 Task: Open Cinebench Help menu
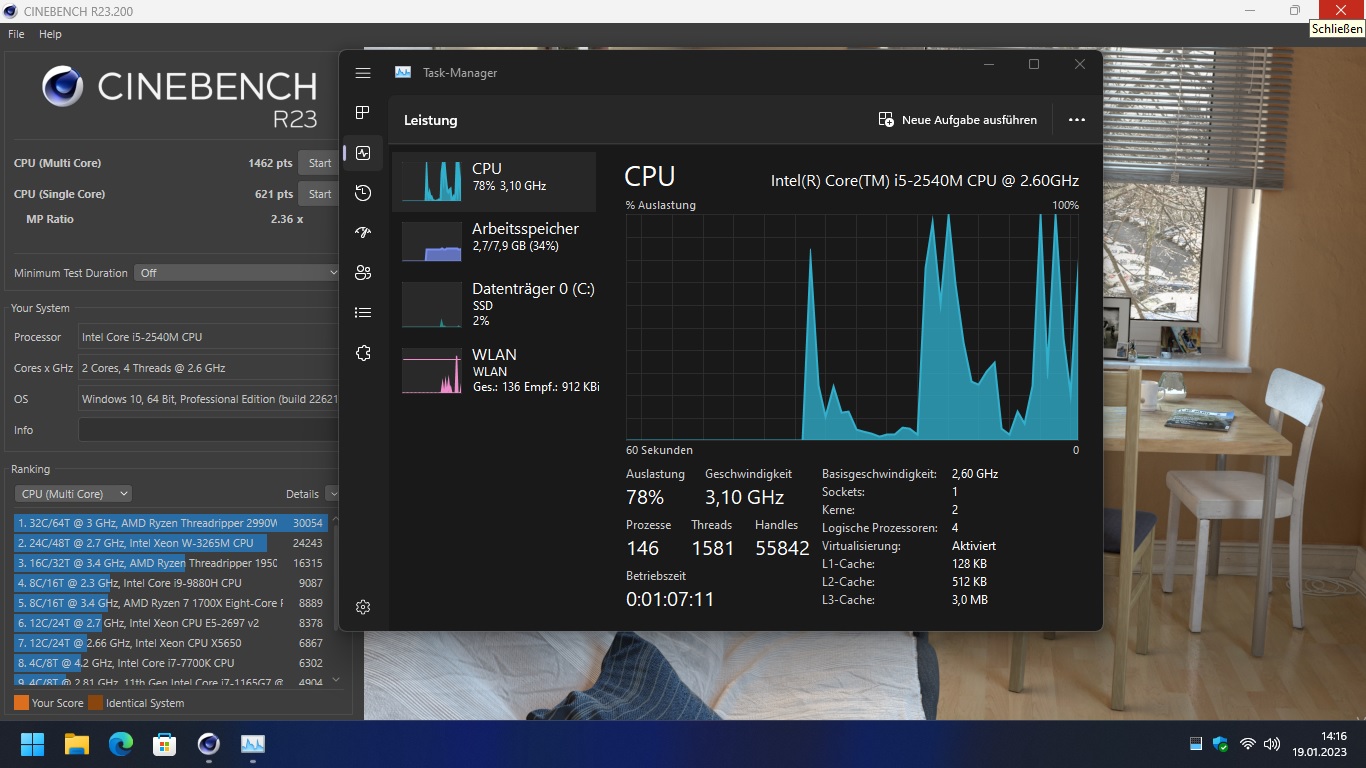click(50, 34)
